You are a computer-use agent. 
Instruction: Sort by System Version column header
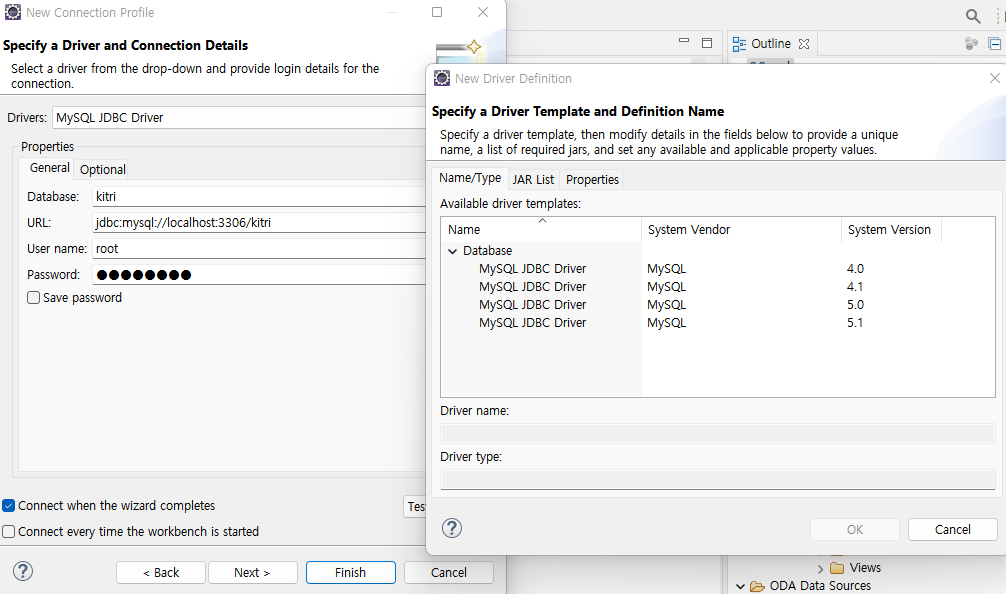(891, 230)
